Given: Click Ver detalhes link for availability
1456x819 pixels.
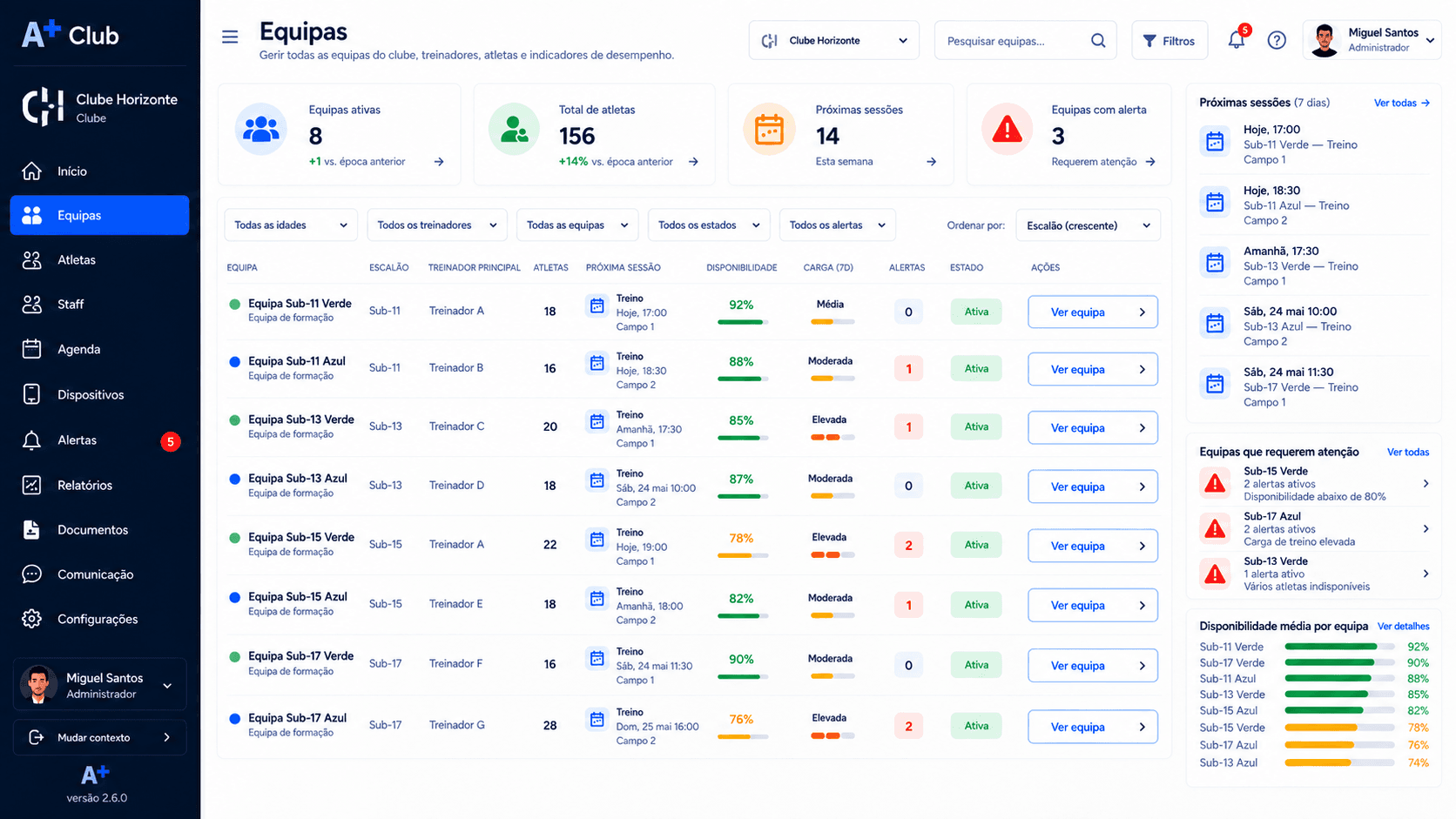Looking at the screenshot, I should click(1404, 626).
